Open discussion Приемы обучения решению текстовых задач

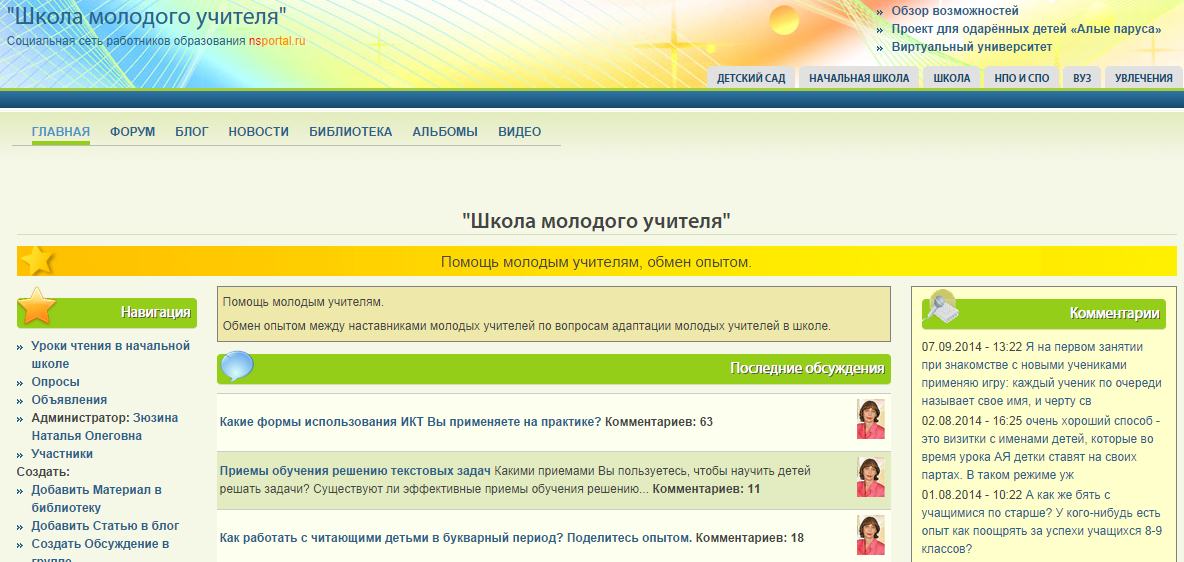point(354,471)
